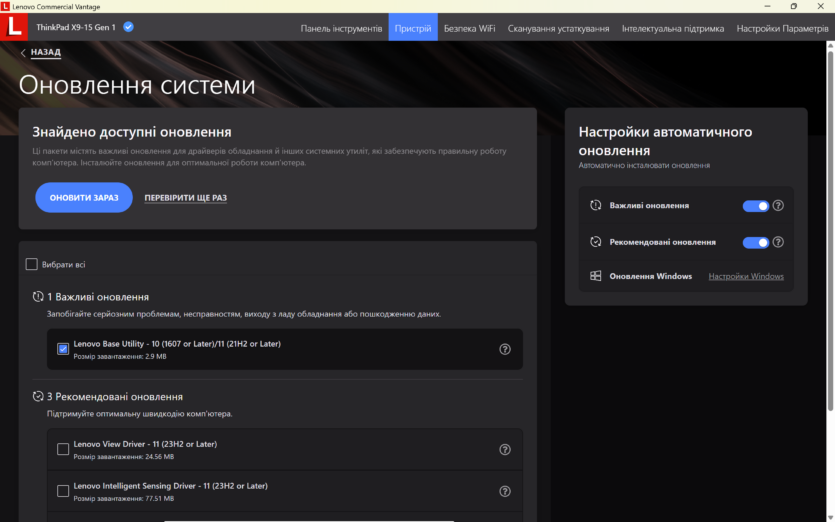
Task: Click 'Lenovo Intelligent Sensing Driver' title text
Action: (170, 486)
